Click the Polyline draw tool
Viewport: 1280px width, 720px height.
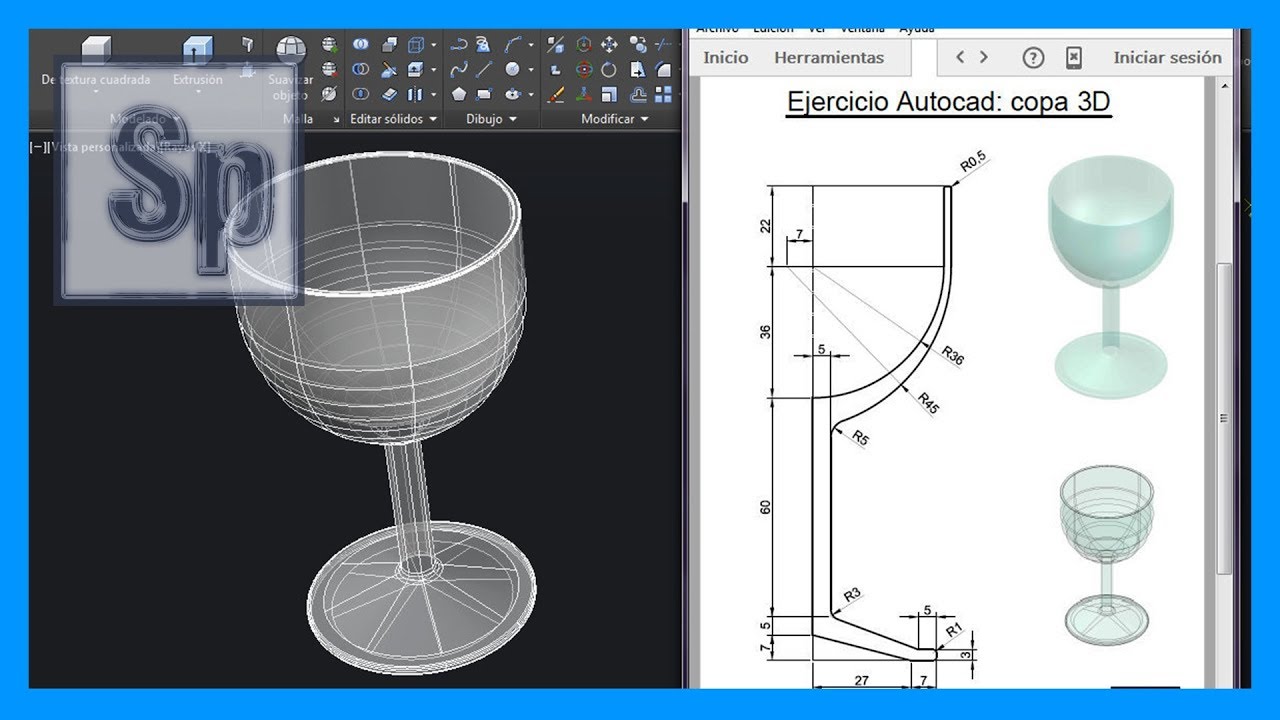[459, 45]
